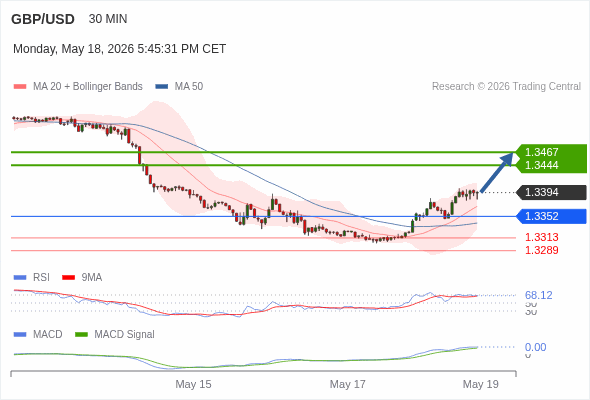Click the Research © 2026 Trading Central credit
This screenshot has height=400, width=590.
pos(506,87)
